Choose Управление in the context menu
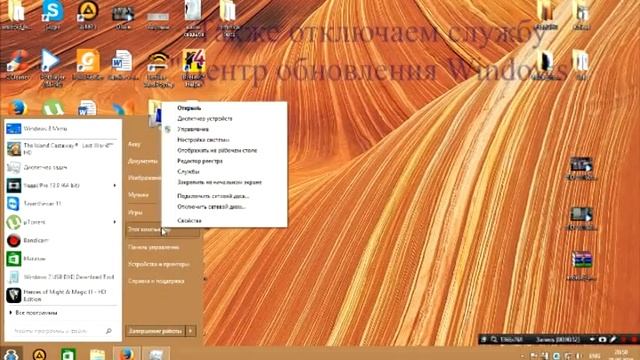 coord(224,129)
